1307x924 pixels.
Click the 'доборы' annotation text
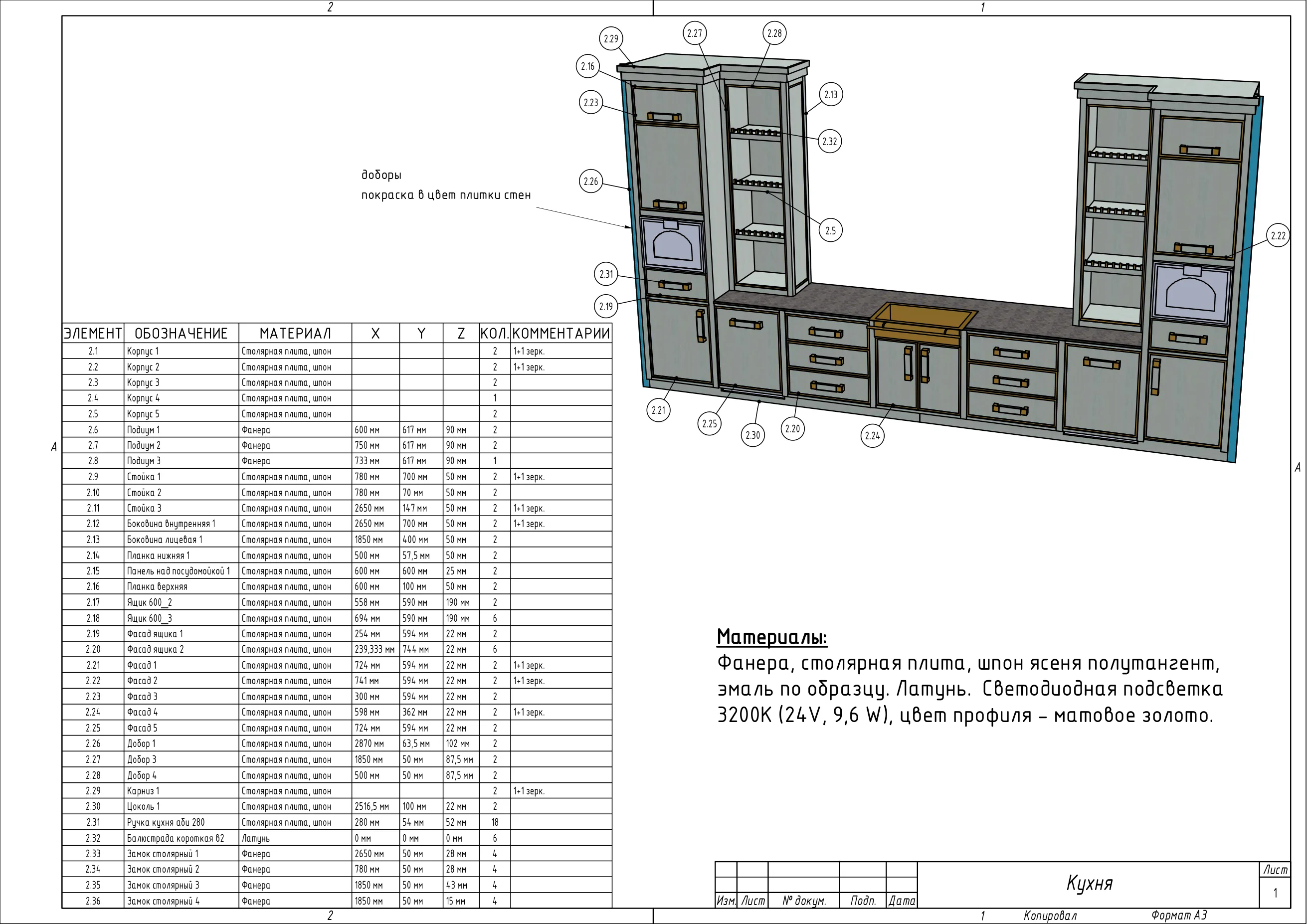[x=381, y=175]
